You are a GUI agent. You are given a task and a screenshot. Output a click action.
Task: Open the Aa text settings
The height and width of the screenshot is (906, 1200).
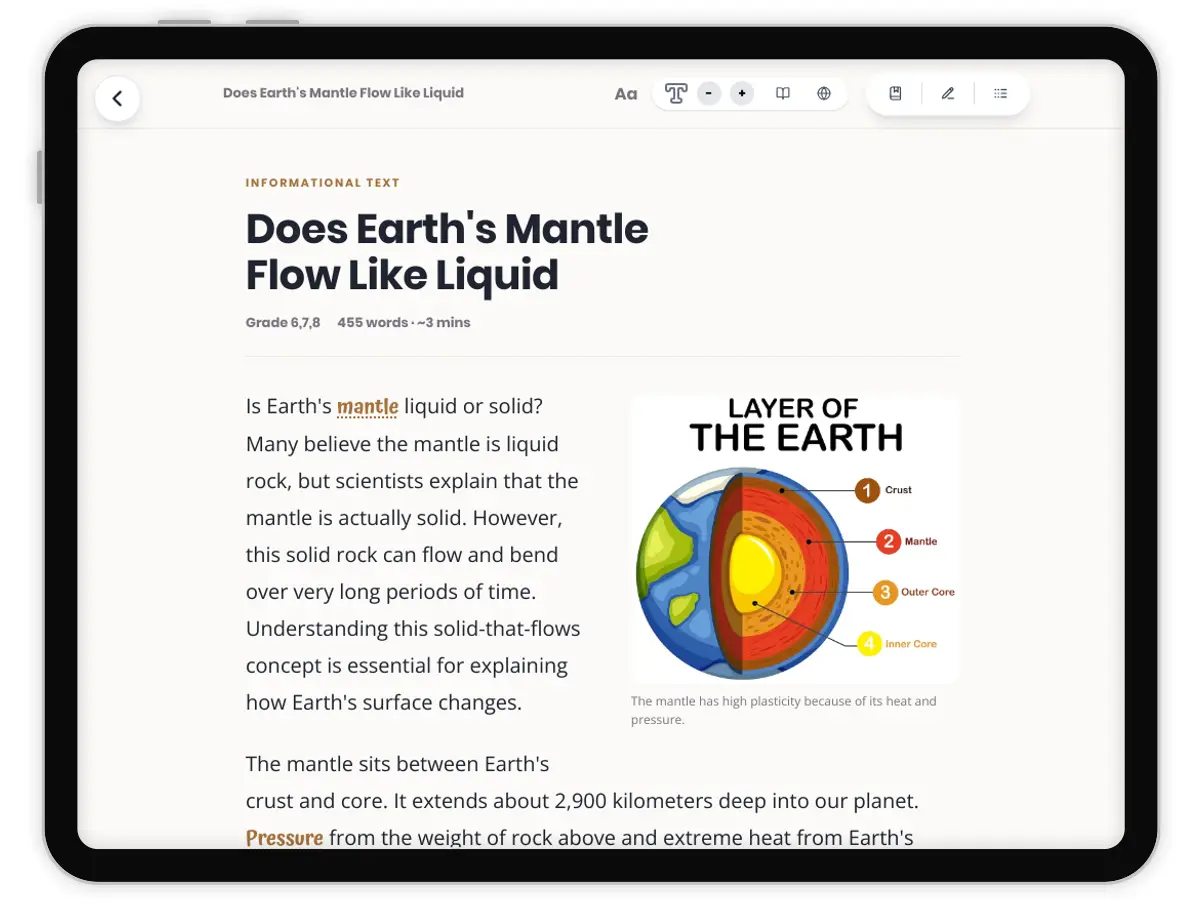click(x=626, y=94)
